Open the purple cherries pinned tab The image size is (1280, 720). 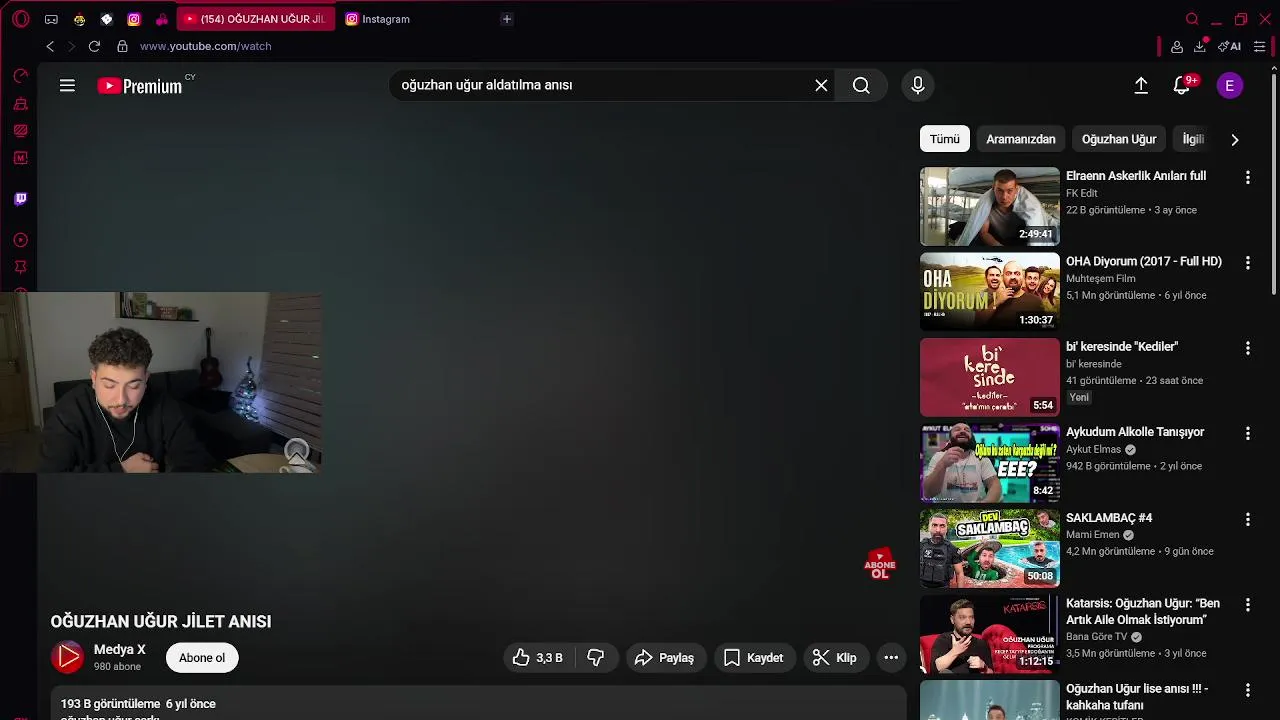coord(162,19)
